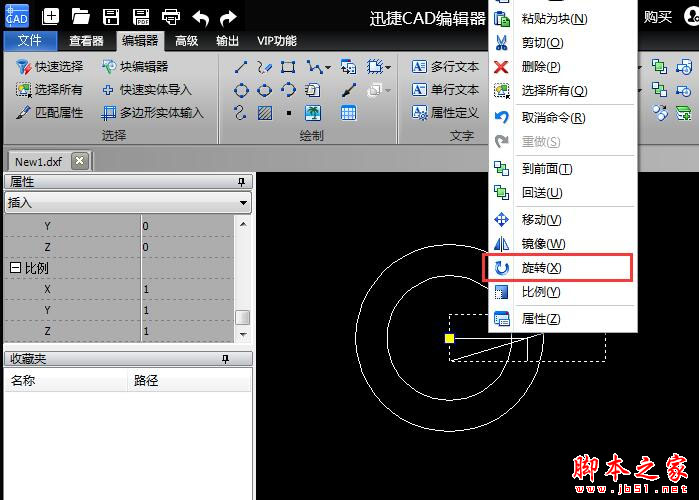Open a file with the folder icon
The width and height of the screenshot is (699, 500).
80,17
